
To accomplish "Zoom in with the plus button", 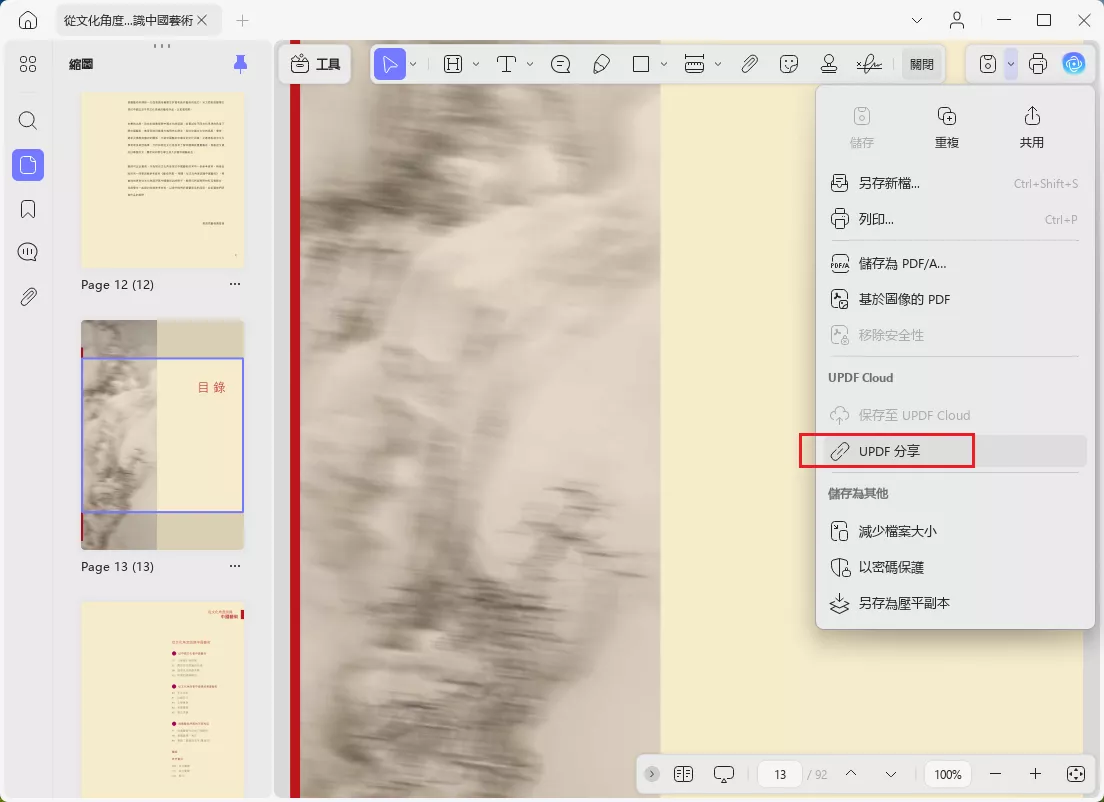I will (x=1035, y=775).
